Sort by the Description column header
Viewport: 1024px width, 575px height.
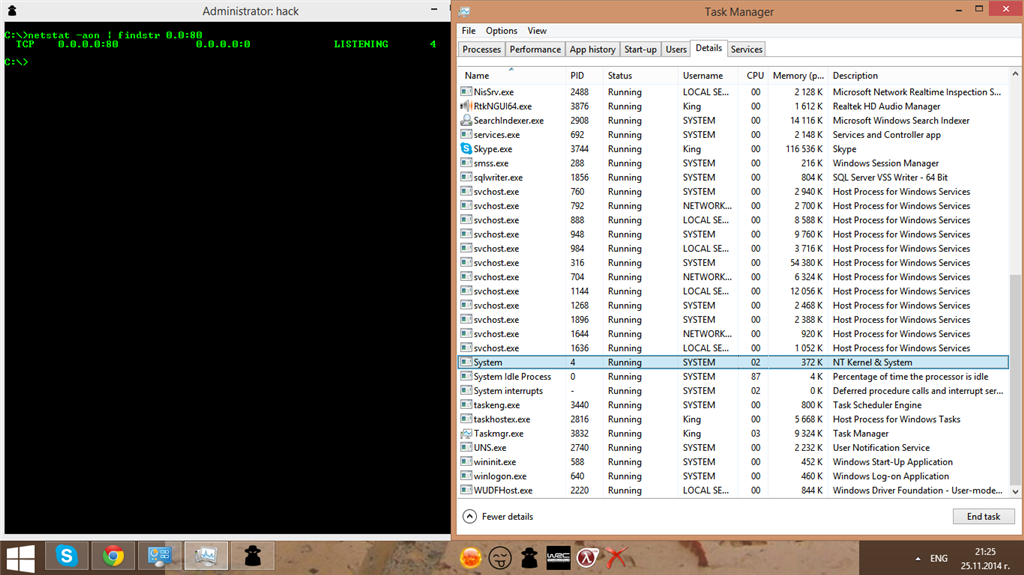[918, 76]
